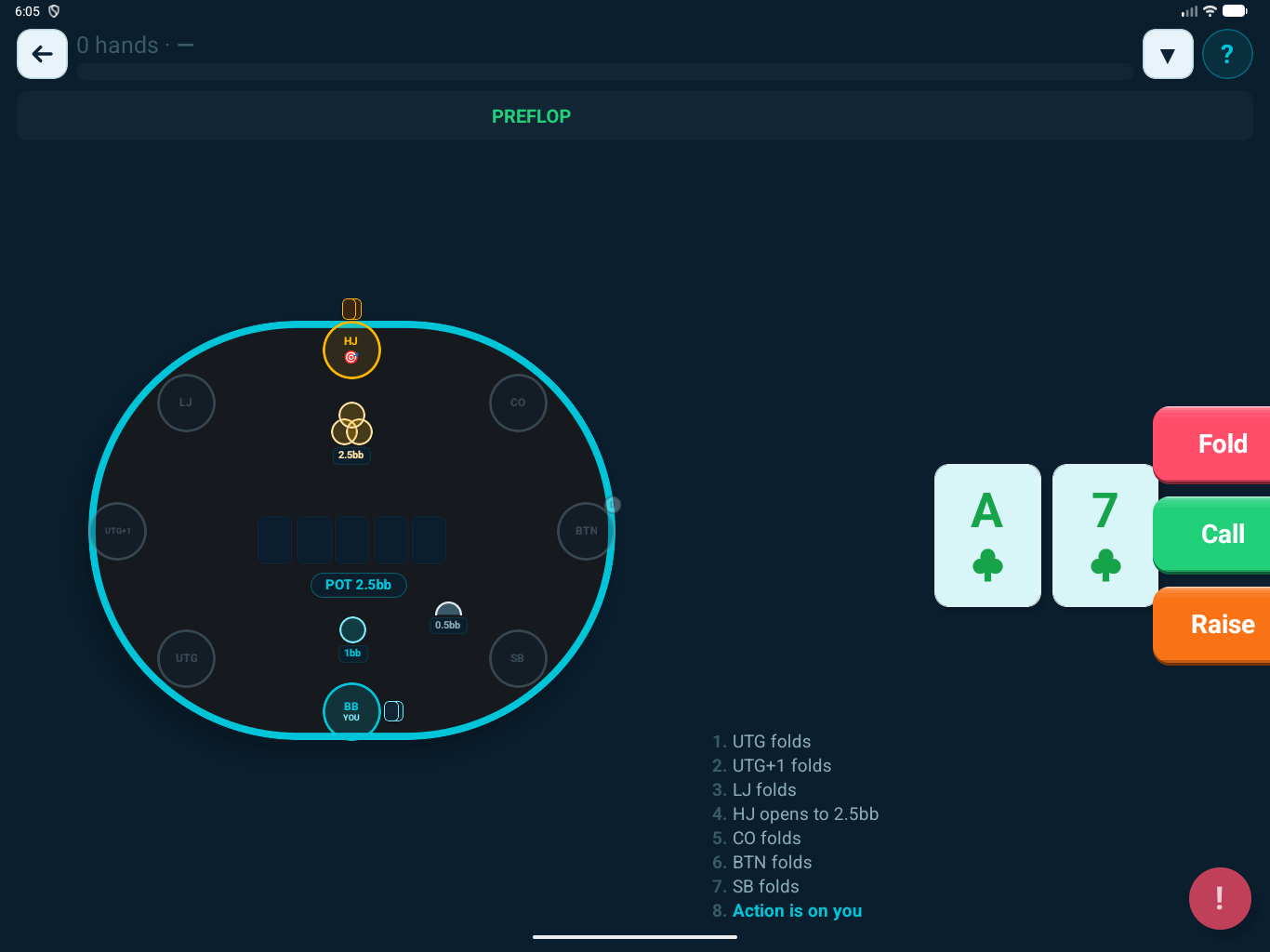Viewport: 1270px width, 952px height.
Task: Click the POT 2.5bb label
Action: click(x=359, y=585)
